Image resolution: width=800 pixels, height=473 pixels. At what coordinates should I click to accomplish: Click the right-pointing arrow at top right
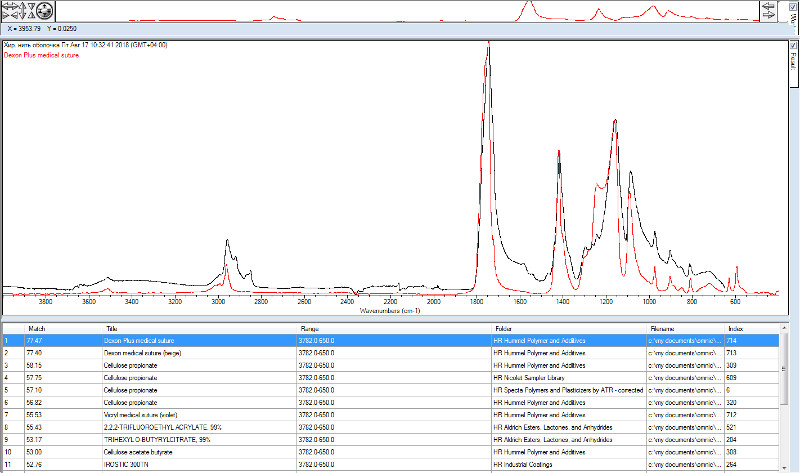pos(768,15)
